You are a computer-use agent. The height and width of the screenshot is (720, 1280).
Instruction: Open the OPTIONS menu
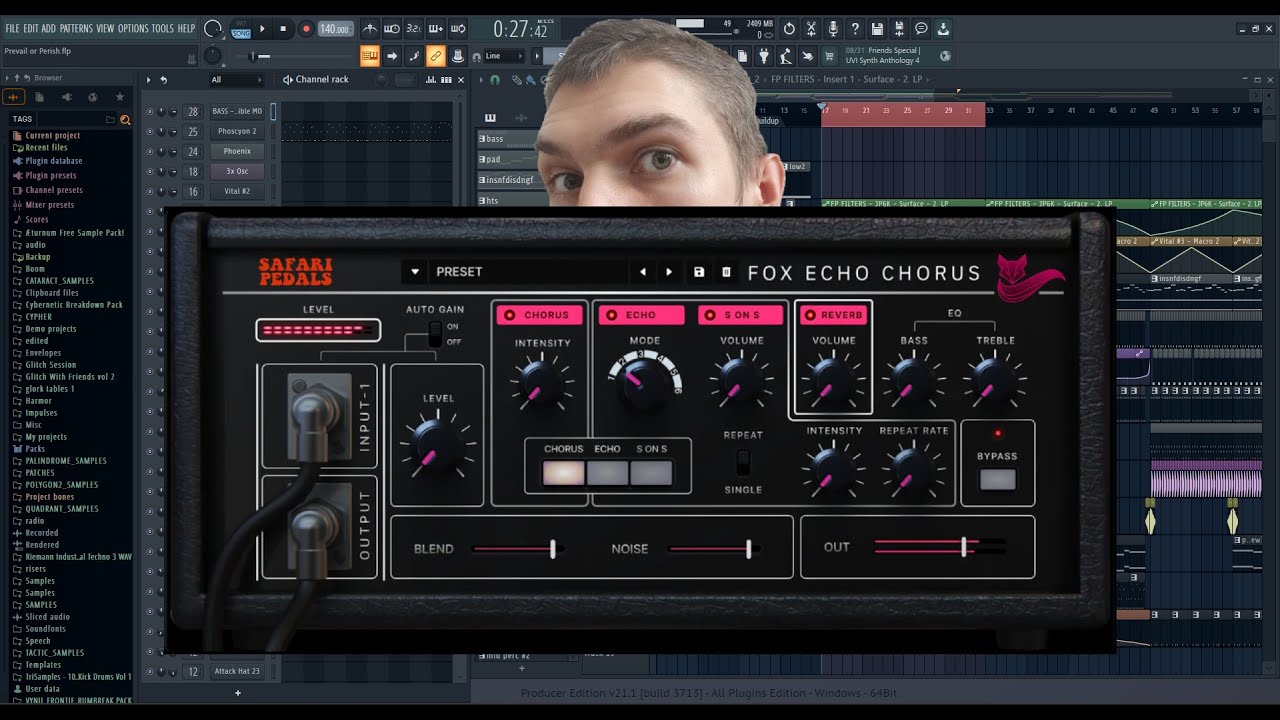pos(133,28)
